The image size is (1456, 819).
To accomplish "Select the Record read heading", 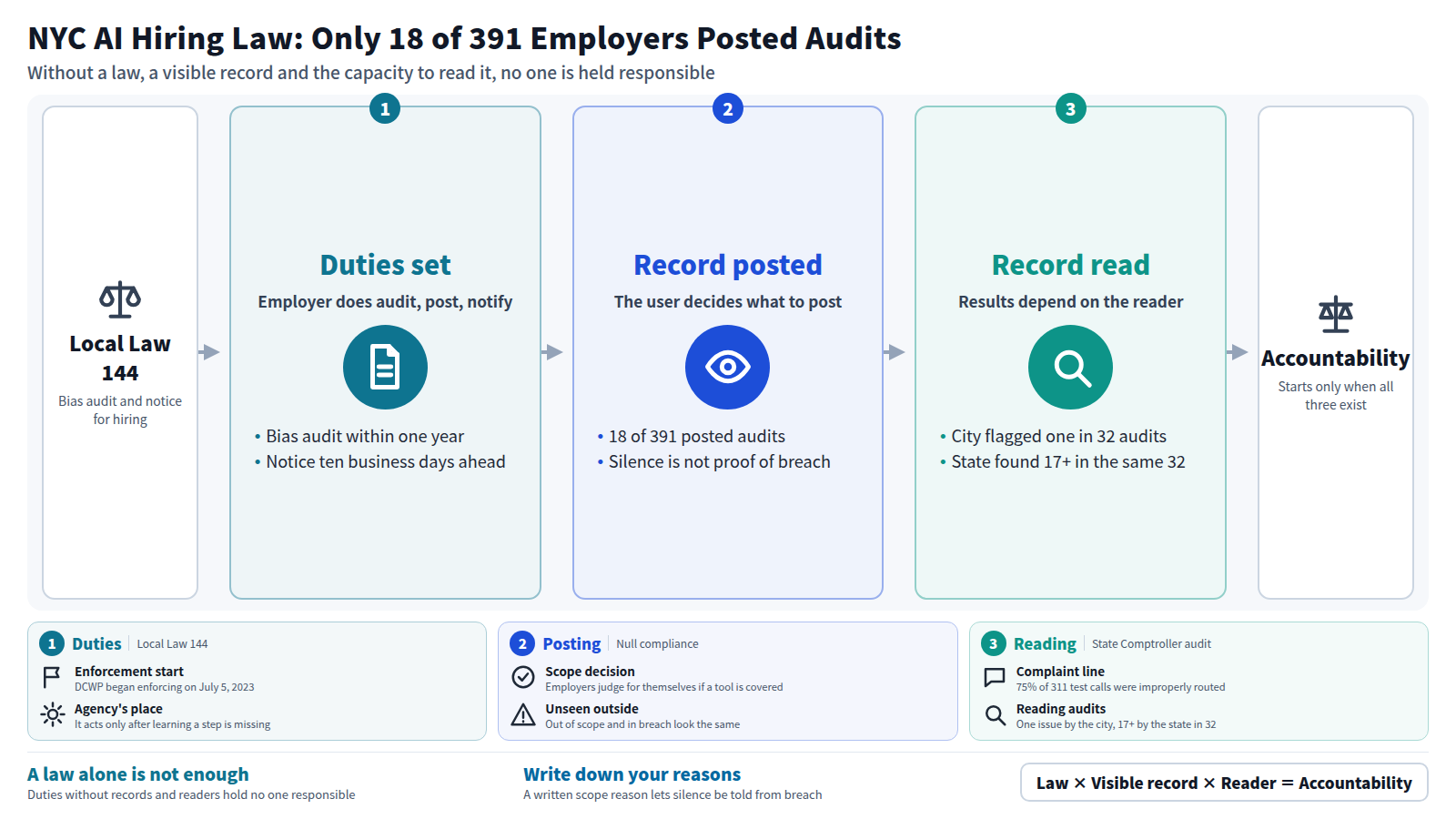I will [x=1070, y=265].
